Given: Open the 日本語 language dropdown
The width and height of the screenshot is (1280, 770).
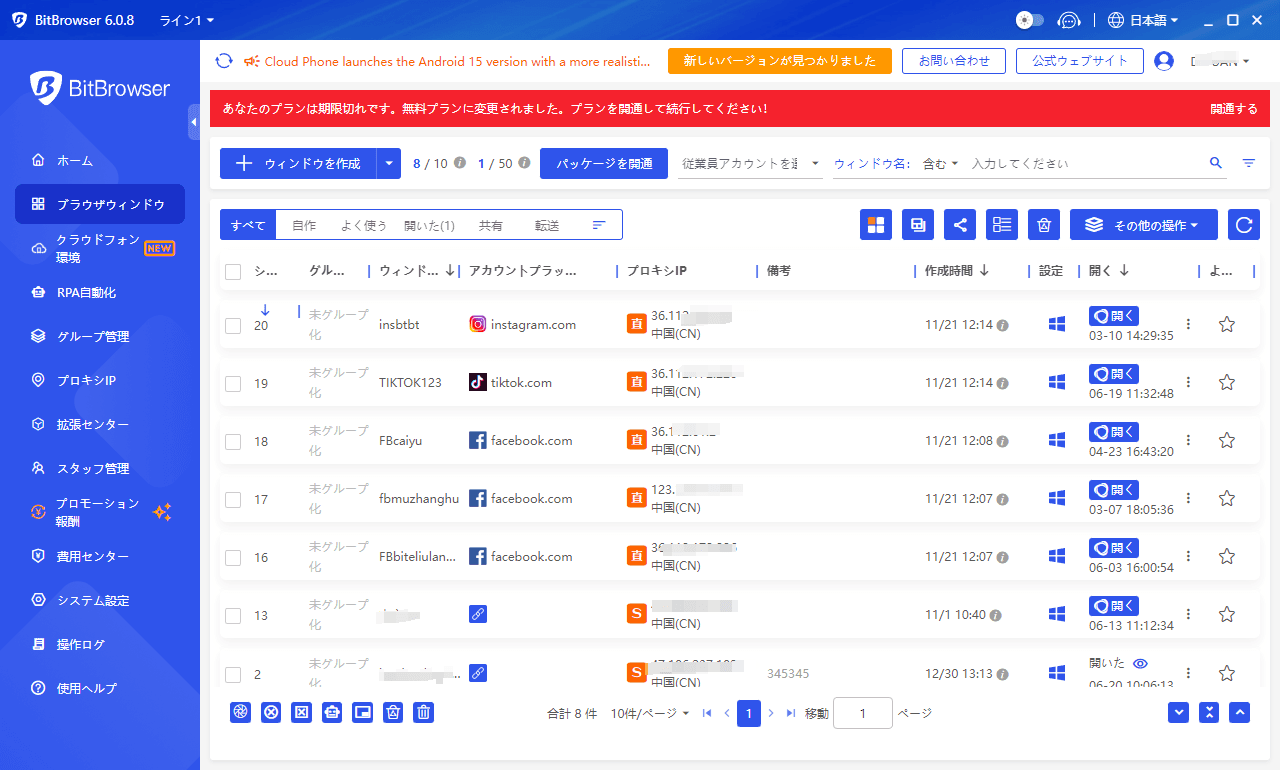Looking at the screenshot, I should pos(1144,20).
